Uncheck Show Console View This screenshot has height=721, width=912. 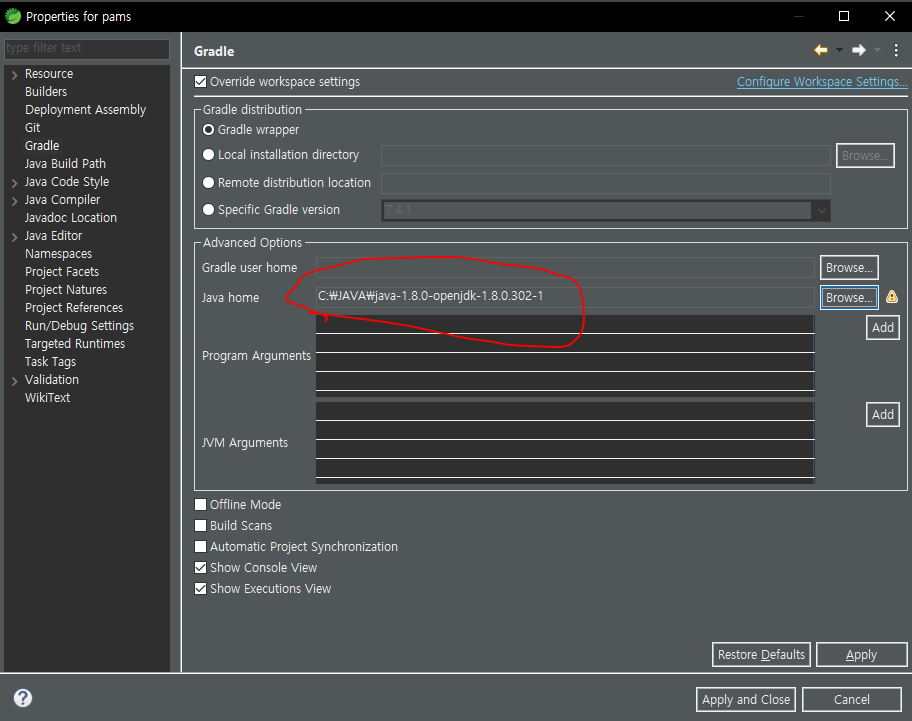(200, 567)
